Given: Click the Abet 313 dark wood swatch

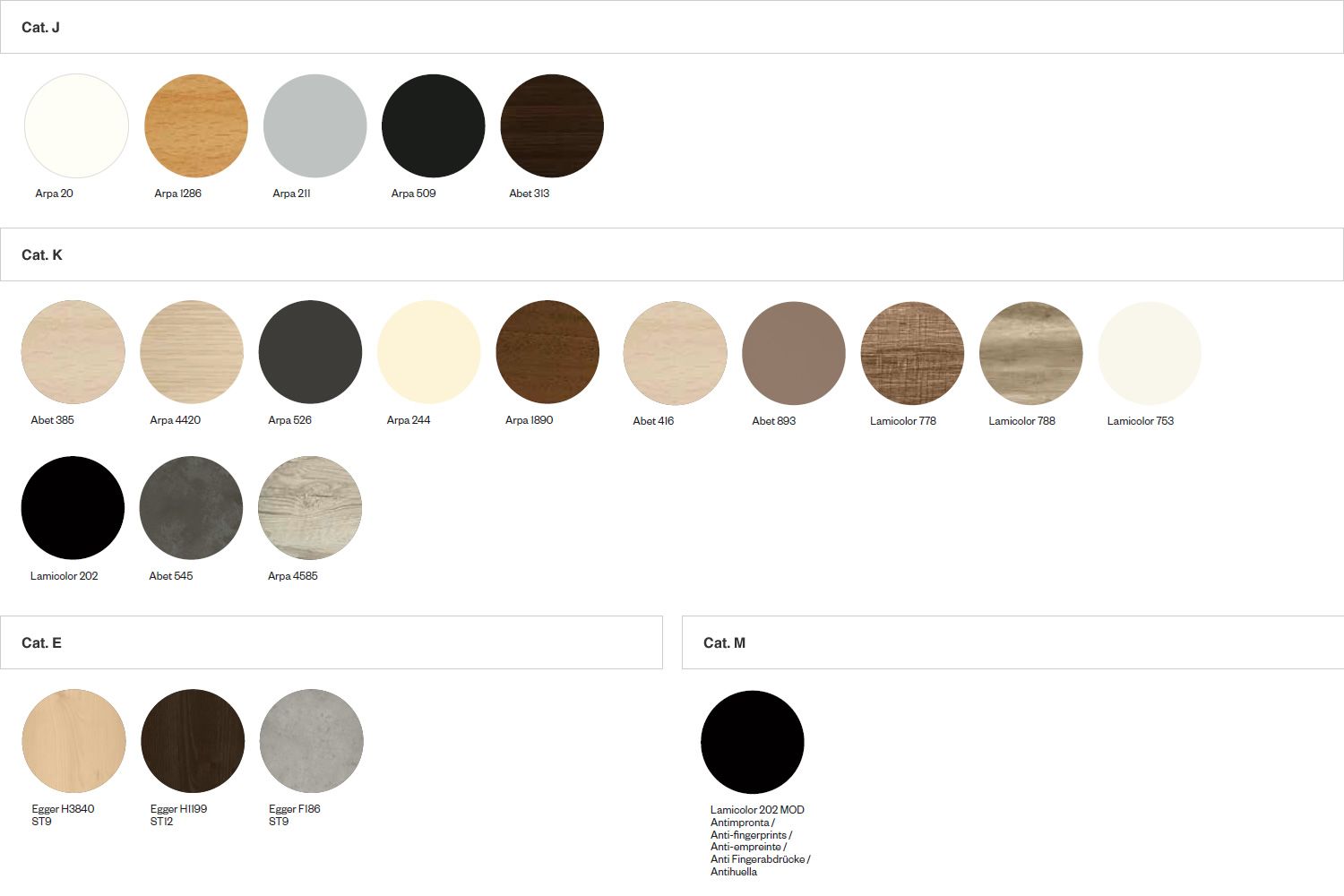Looking at the screenshot, I should pyautogui.click(x=551, y=126).
